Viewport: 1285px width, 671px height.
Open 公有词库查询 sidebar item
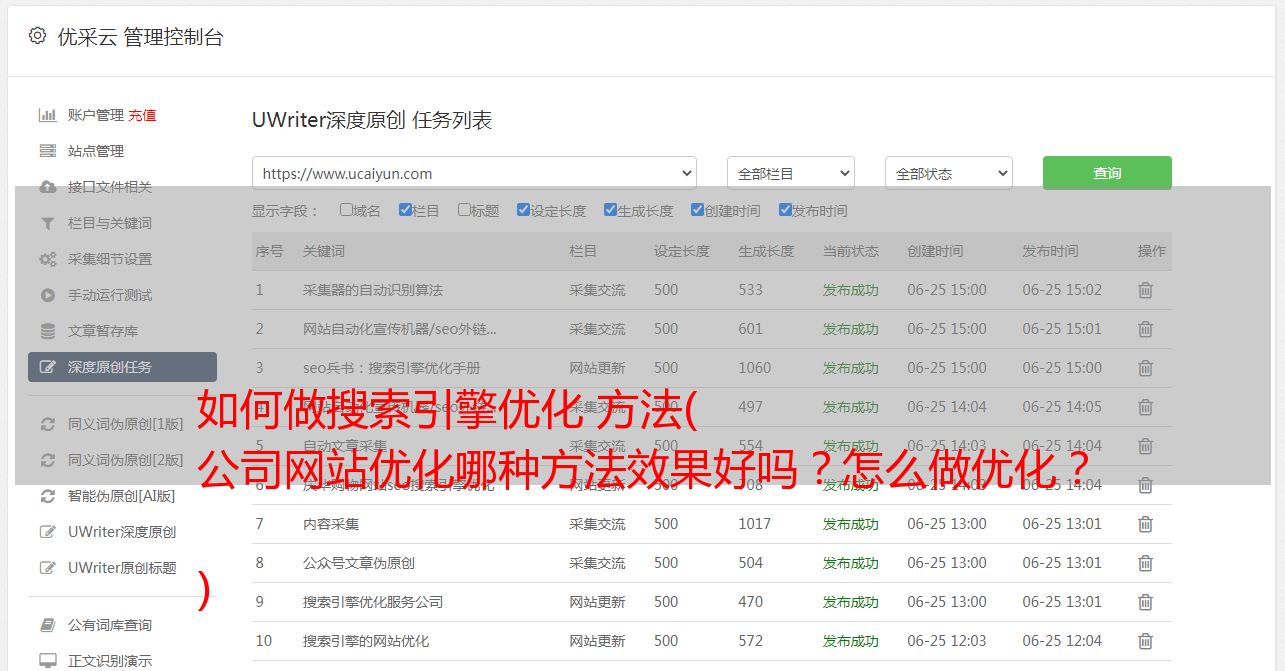[110, 625]
